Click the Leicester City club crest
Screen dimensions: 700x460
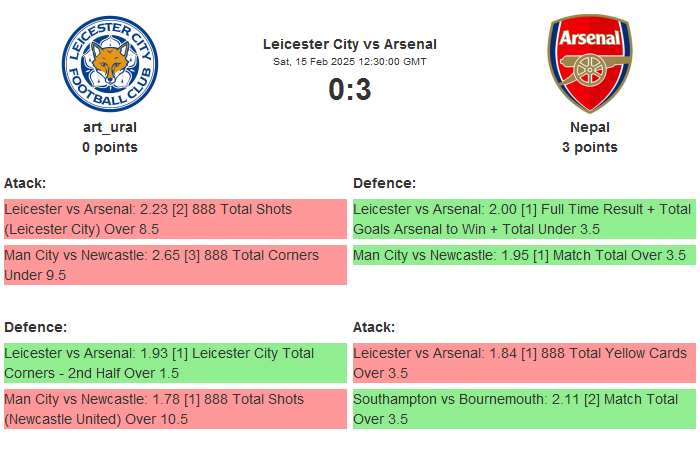110,64
